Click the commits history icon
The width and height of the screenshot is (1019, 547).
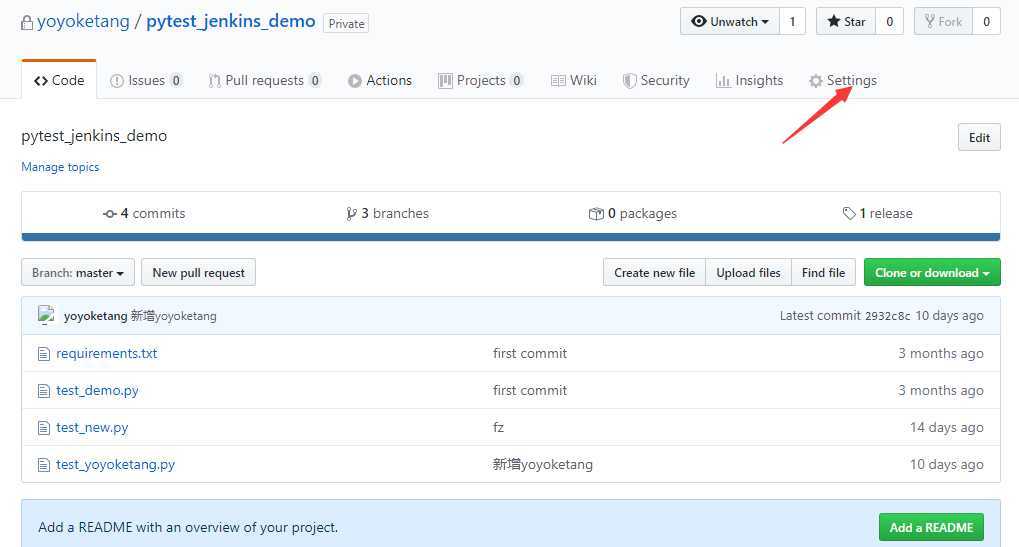109,214
